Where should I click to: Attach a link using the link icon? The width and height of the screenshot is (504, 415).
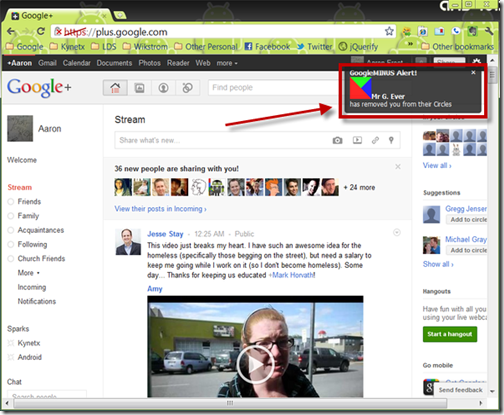tap(375, 140)
